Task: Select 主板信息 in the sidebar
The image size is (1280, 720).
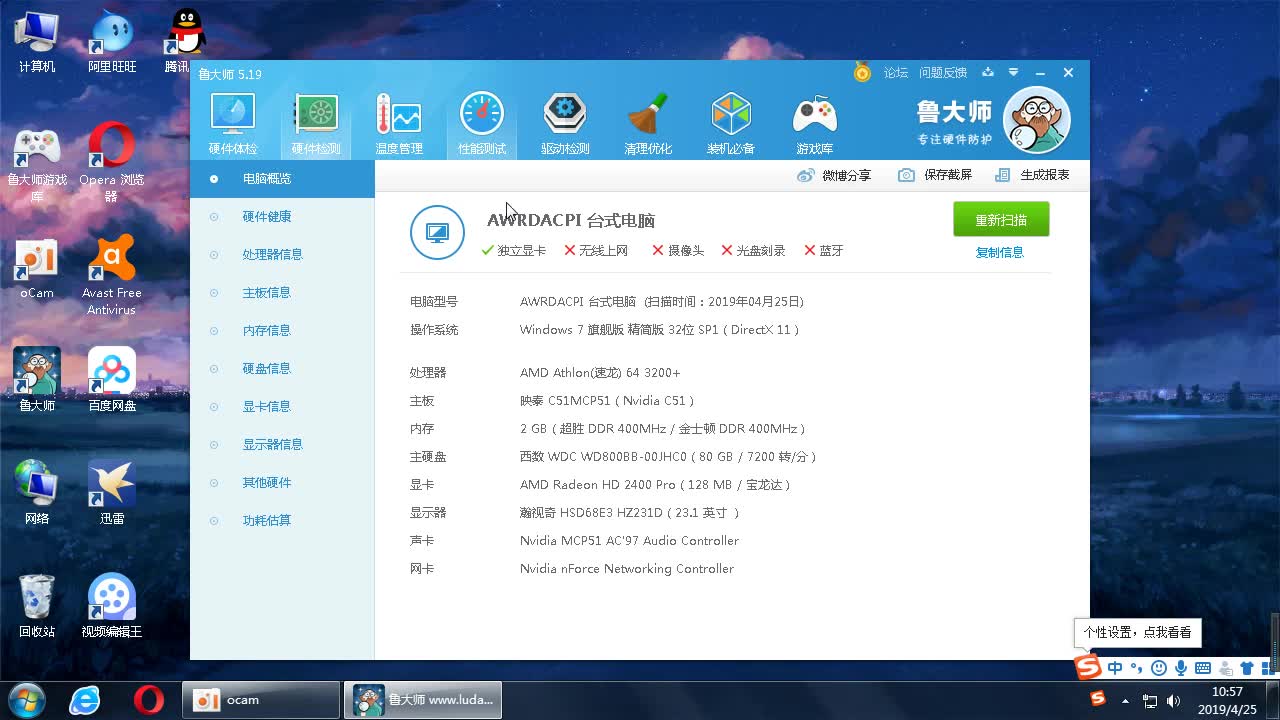Action: pos(282,293)
